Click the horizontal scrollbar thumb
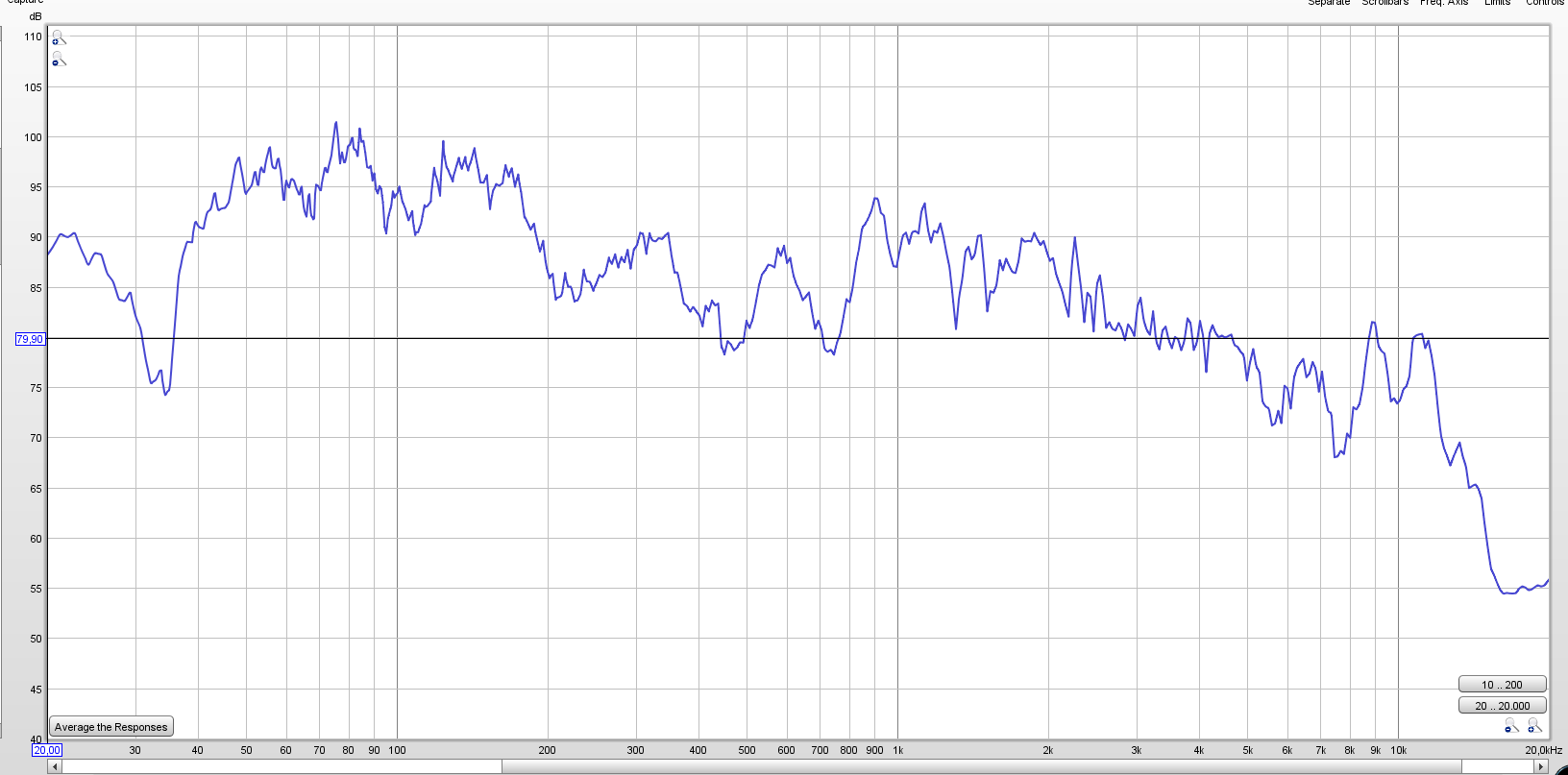The image size is (1568, 775). coord(981,766)
